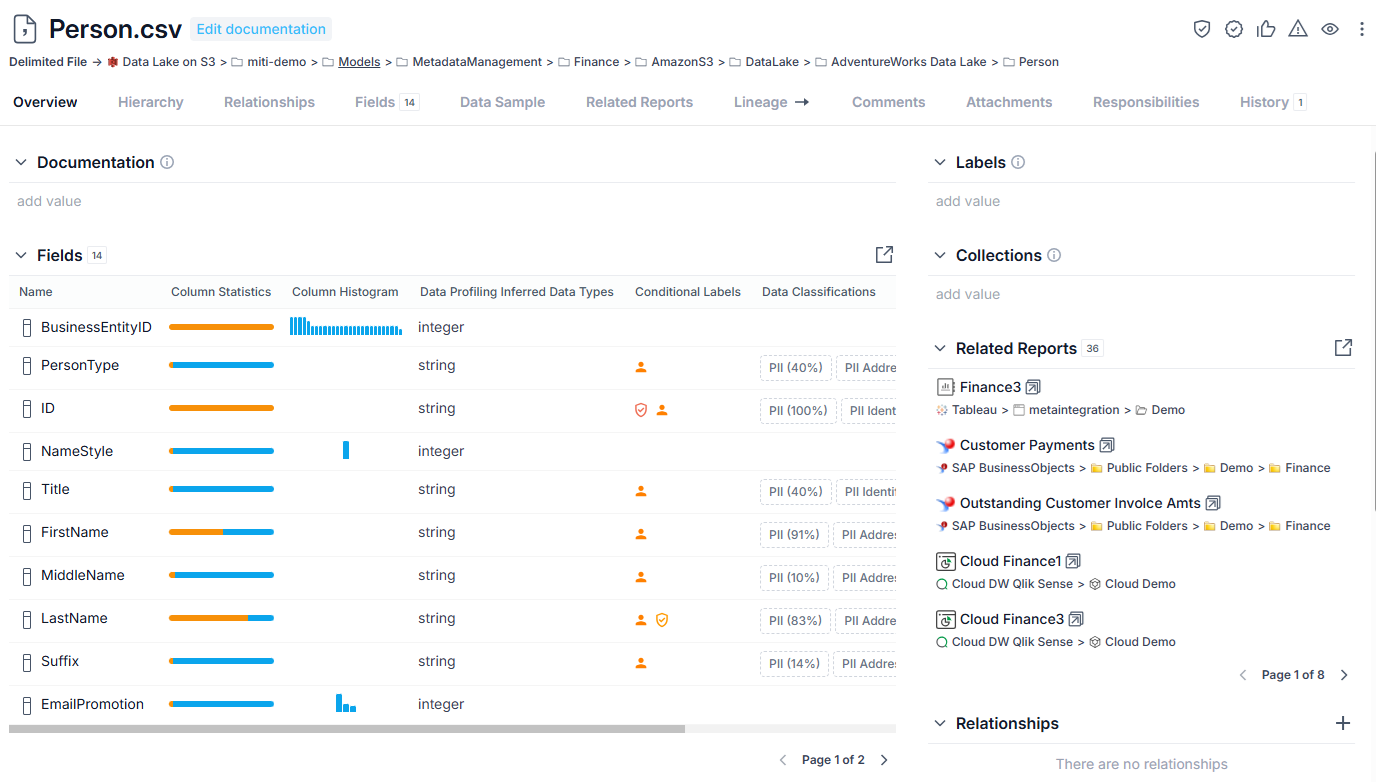Collapse the Documentation section
1376x782 pixels.
click(x=21, y=162)
